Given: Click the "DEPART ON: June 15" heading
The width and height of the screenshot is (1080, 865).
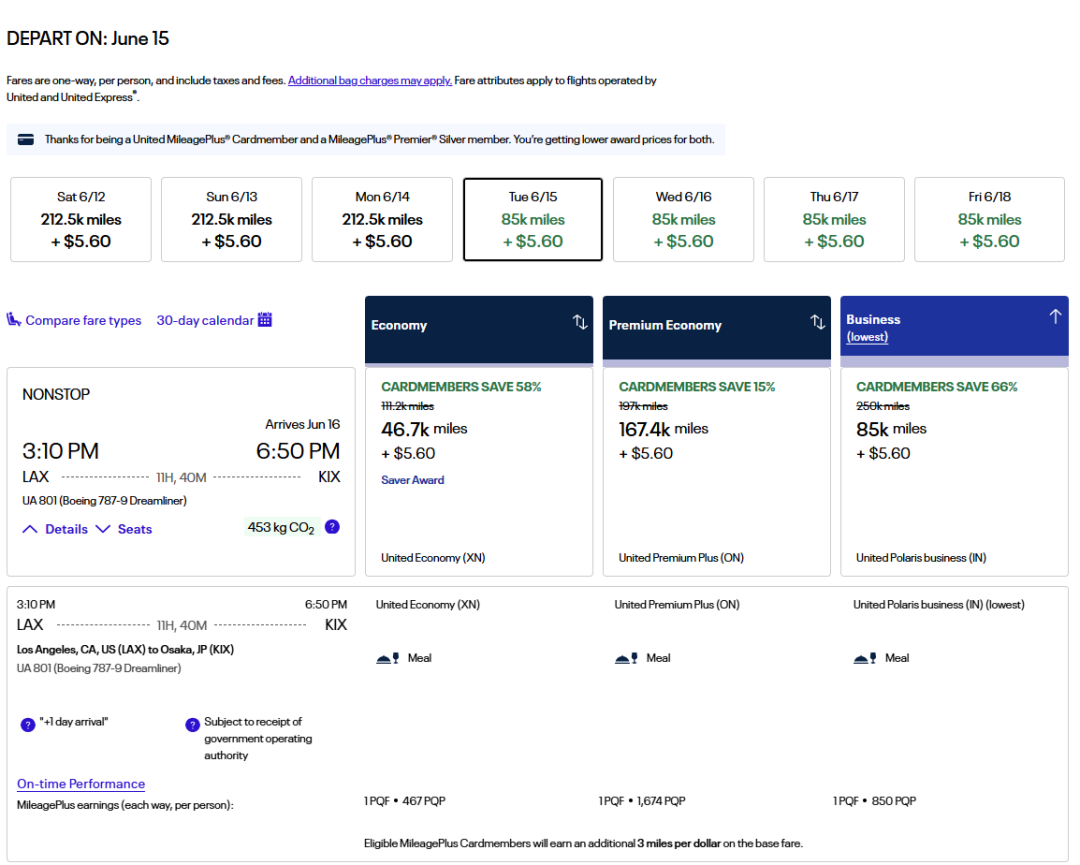Looking at the screenshot, I should coord(87,39).
